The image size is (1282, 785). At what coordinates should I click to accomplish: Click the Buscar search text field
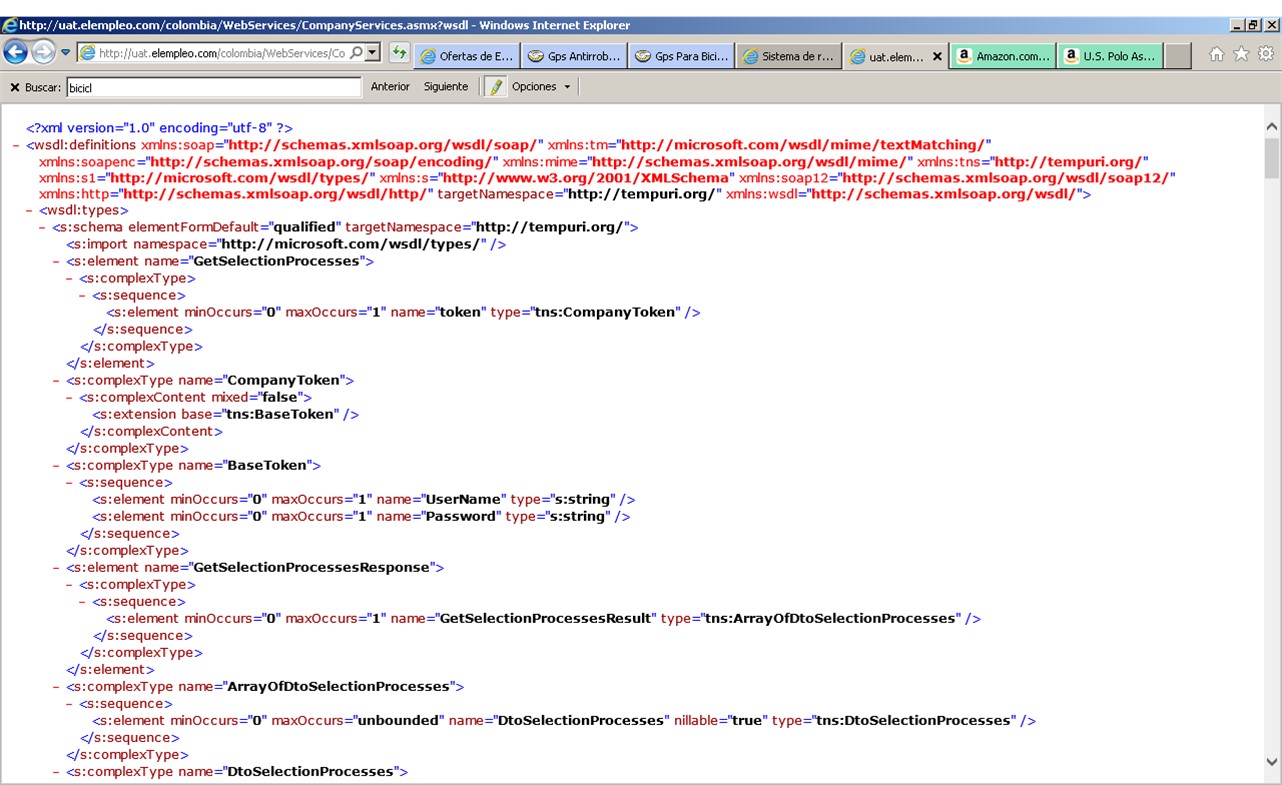click(x=213, y=88)
